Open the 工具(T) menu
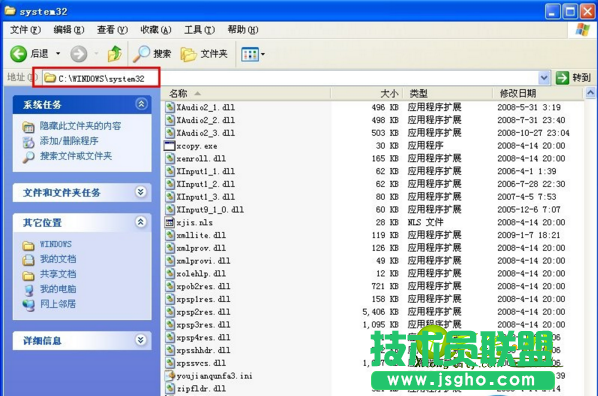This screenshot has height=396, width=598. click(199, 30)
